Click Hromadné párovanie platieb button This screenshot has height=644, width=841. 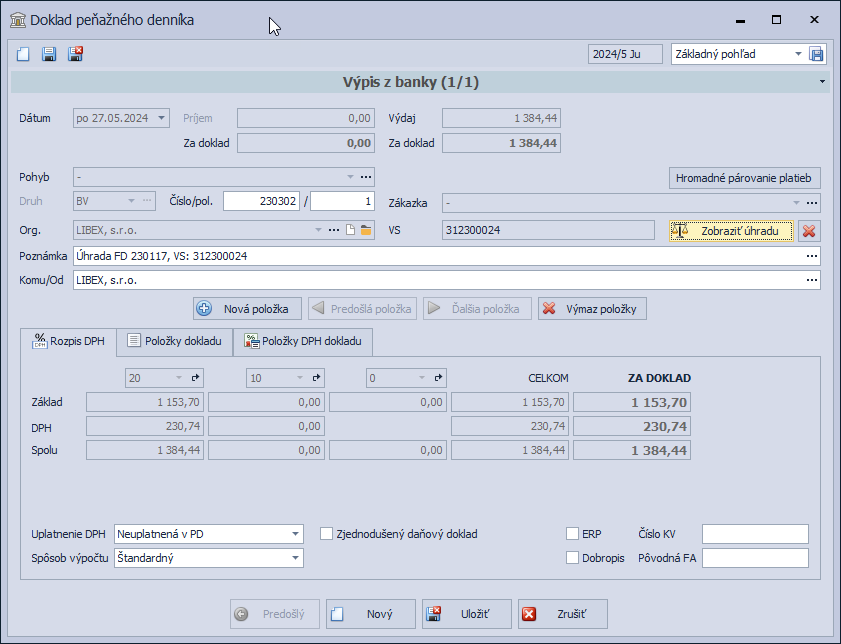[744, 178]
